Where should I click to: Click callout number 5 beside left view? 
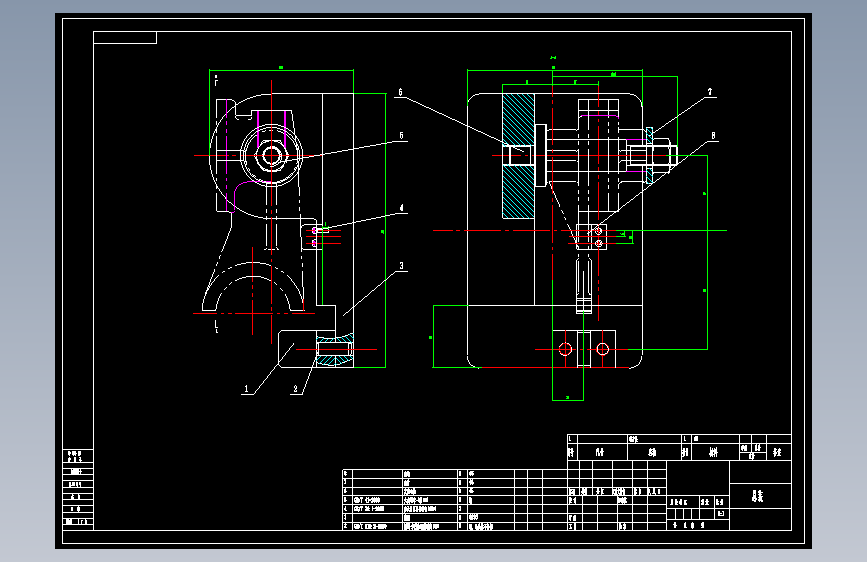pos(401,136)
